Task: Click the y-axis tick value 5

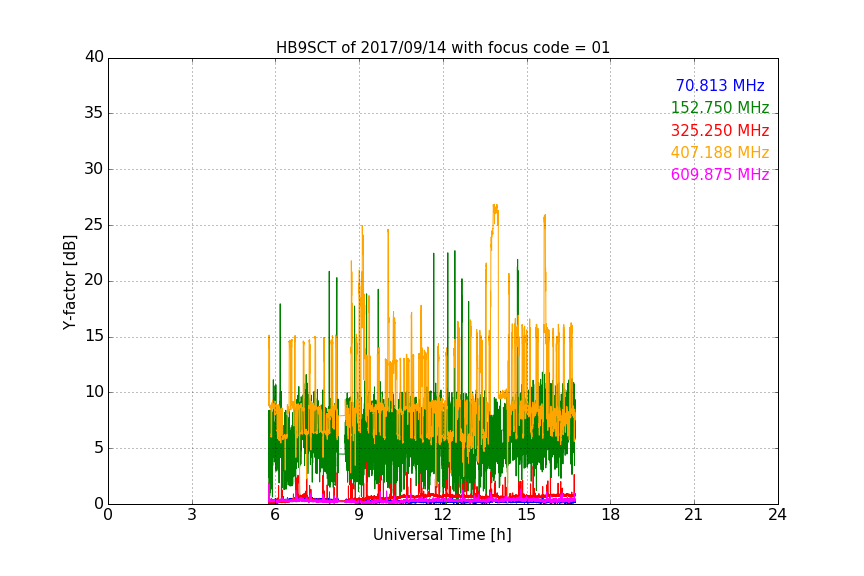Action: click(99, 448)
